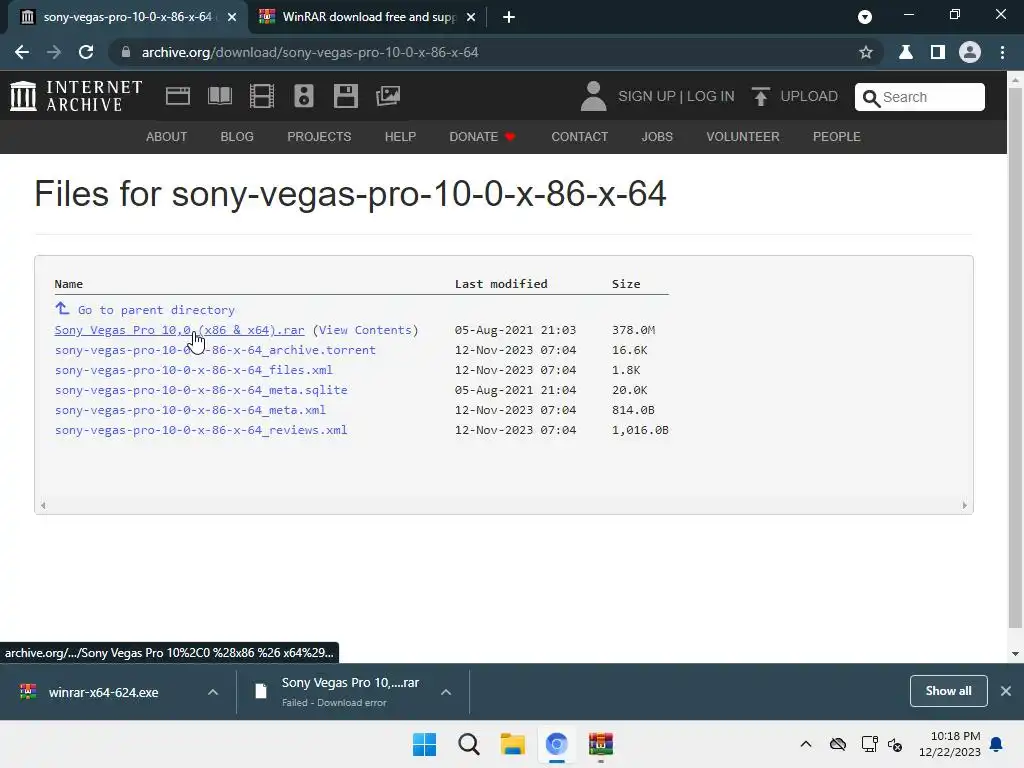Open a new browser tab
The height and width of the screenshot is (768, 1024).
coord(509,17)
